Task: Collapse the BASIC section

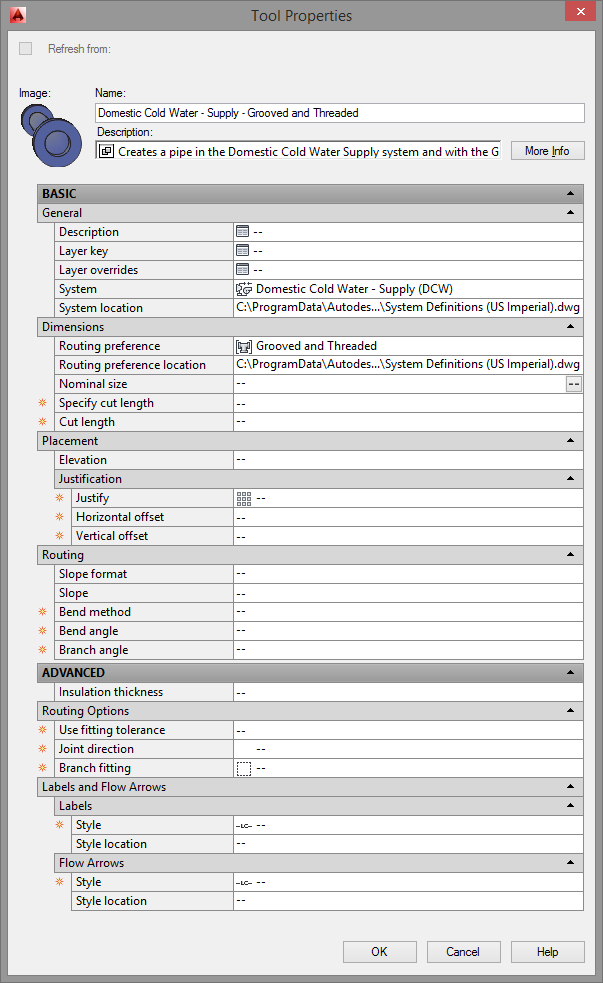Action: [571, 193]
